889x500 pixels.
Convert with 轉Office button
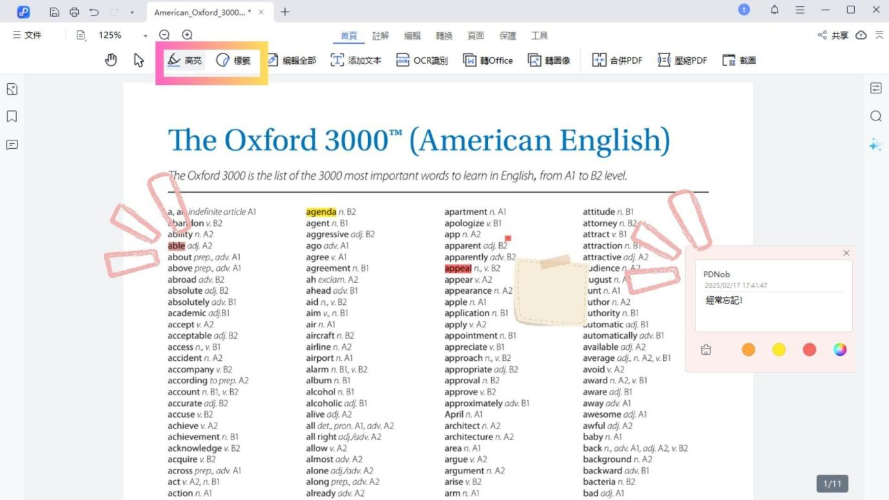tap(488, 60)
